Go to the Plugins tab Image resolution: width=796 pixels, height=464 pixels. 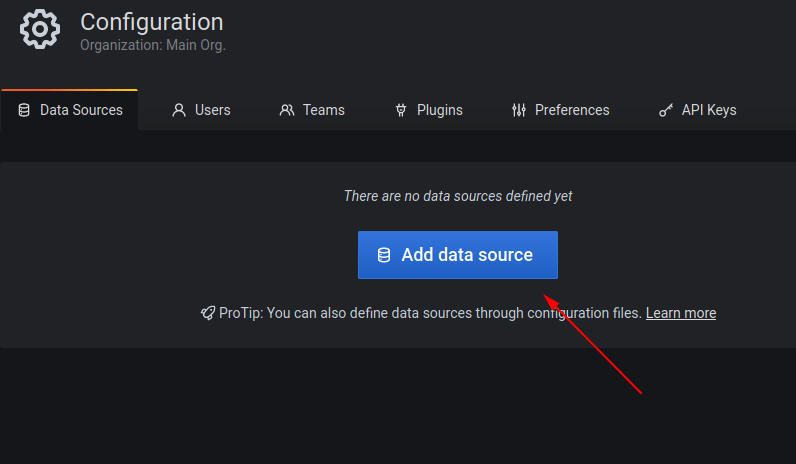coord(439,110)
